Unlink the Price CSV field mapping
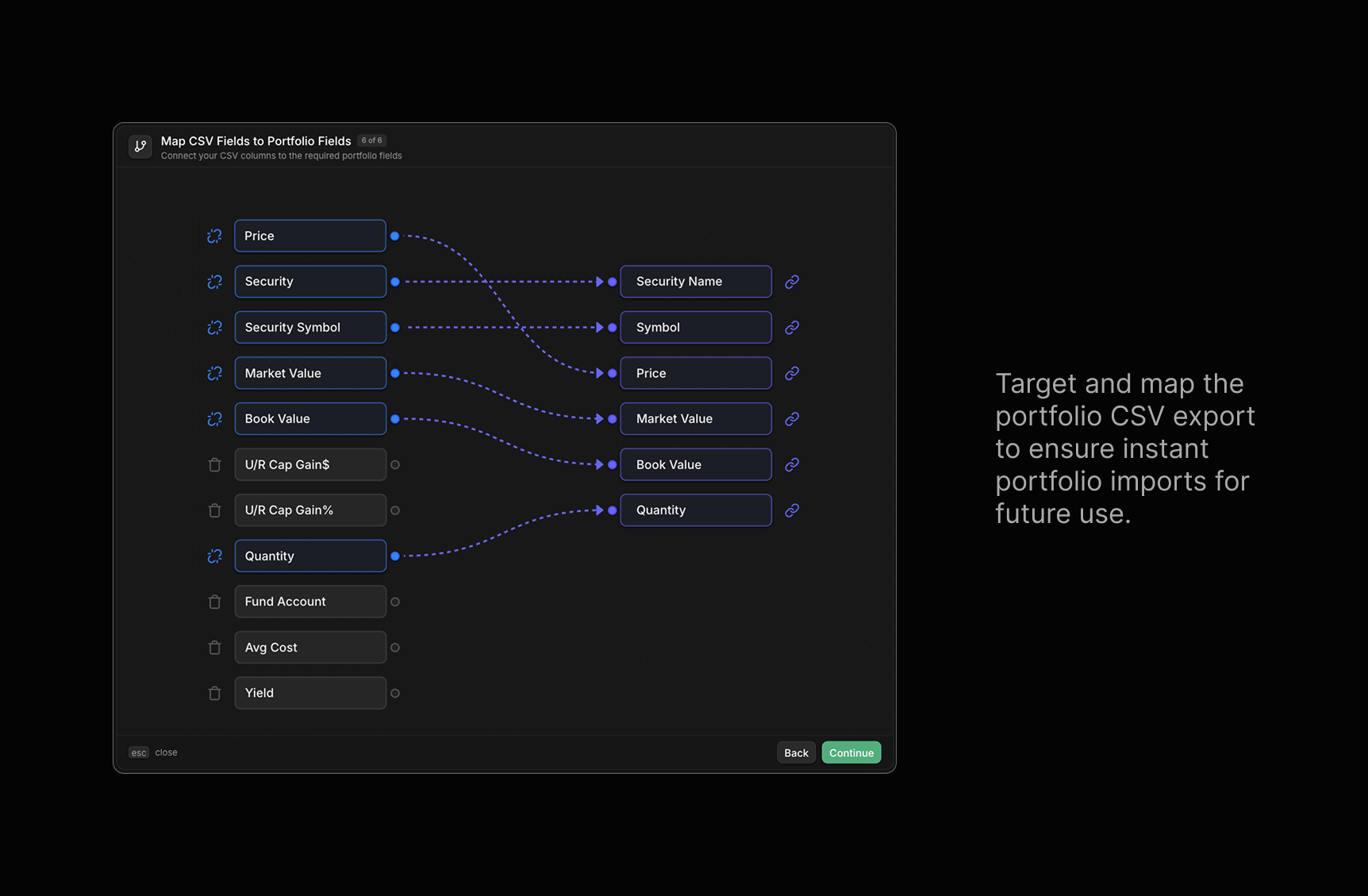Viewport: 1368px width, 896px height. coord(214,236)
